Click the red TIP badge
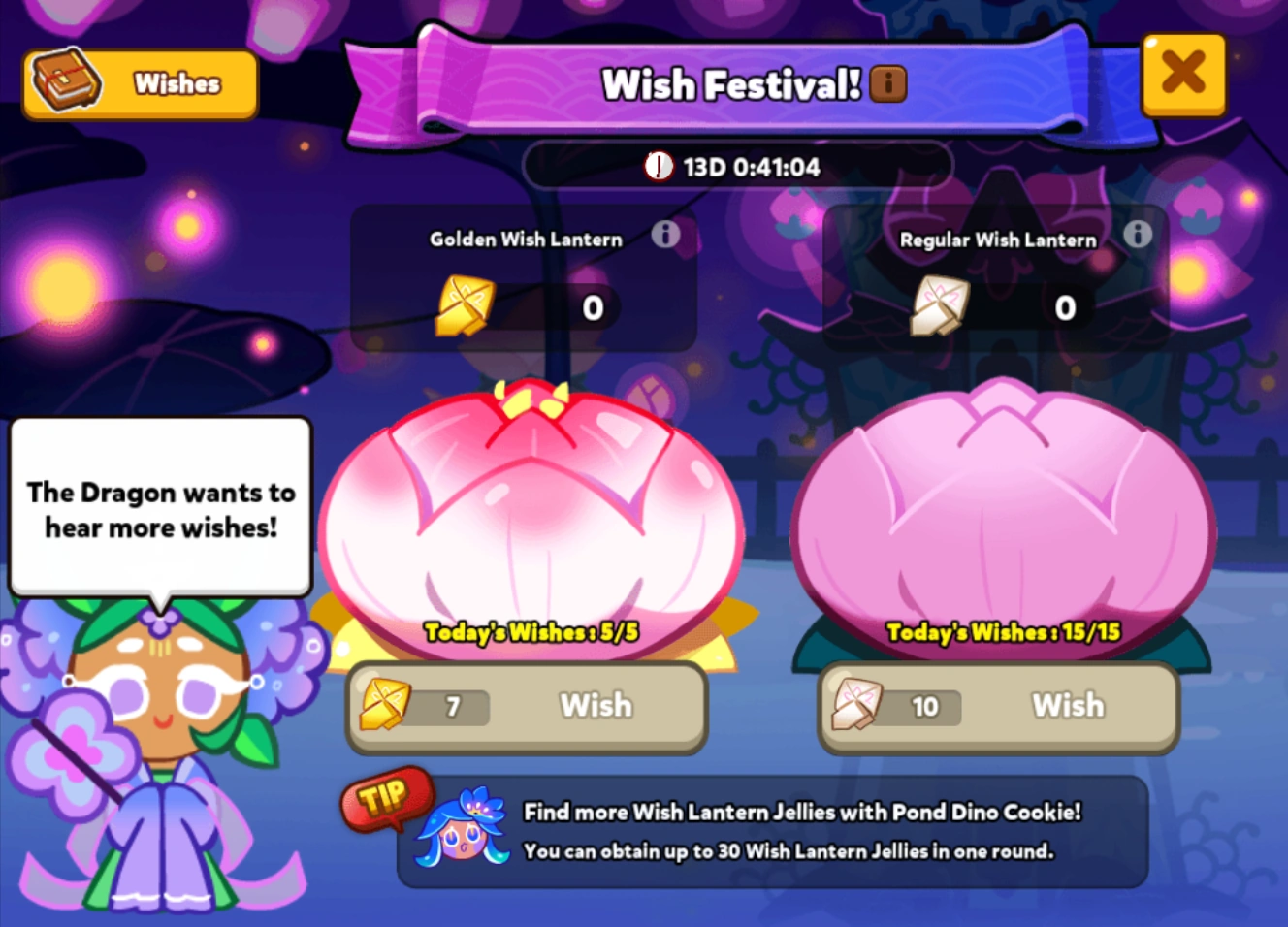The width and height of the screenshot is (1288, 927). (386, 798)
